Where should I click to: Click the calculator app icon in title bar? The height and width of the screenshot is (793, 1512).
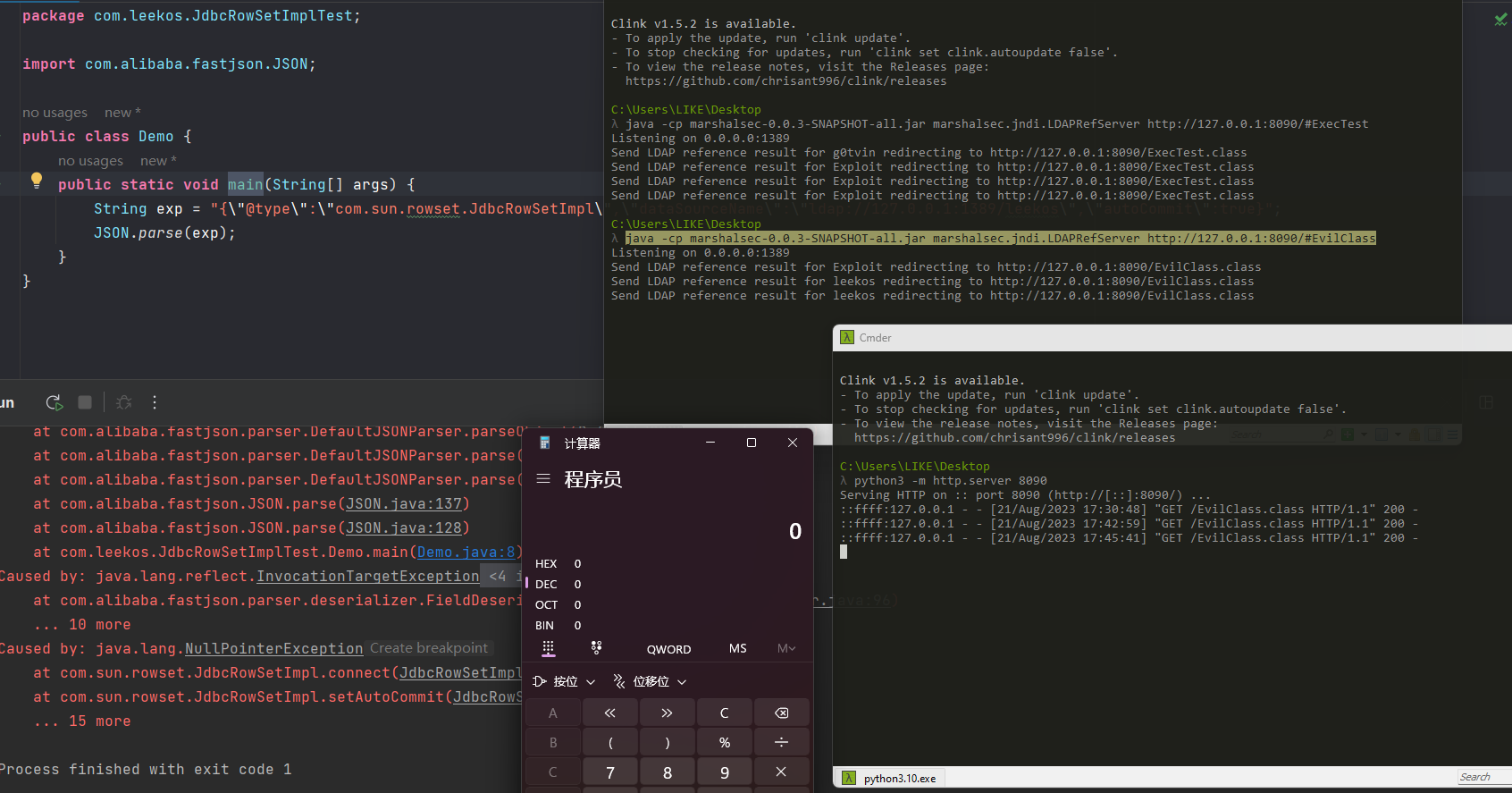click(x=544, y=443)
